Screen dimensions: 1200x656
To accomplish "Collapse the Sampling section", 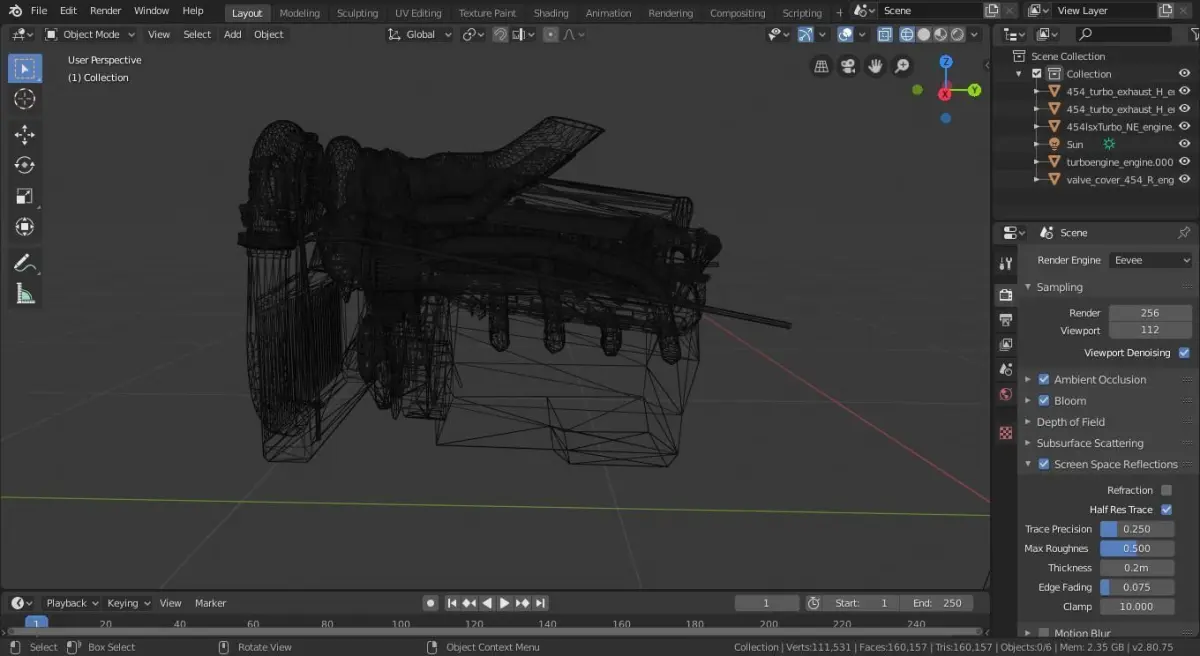I will click(1059, 287).
